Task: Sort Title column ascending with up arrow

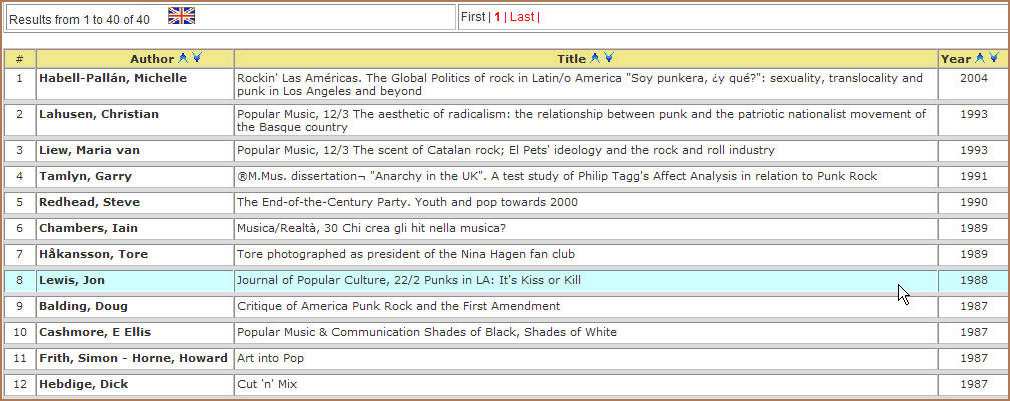Action: [595, 59]
